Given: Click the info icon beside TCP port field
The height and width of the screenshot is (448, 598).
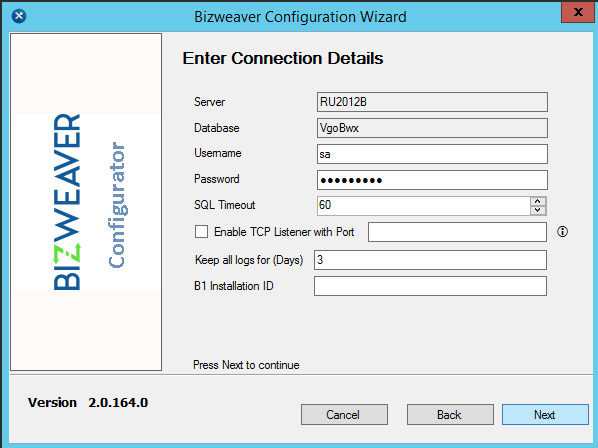Looking at the screenshot, I should tap(562, 231).
